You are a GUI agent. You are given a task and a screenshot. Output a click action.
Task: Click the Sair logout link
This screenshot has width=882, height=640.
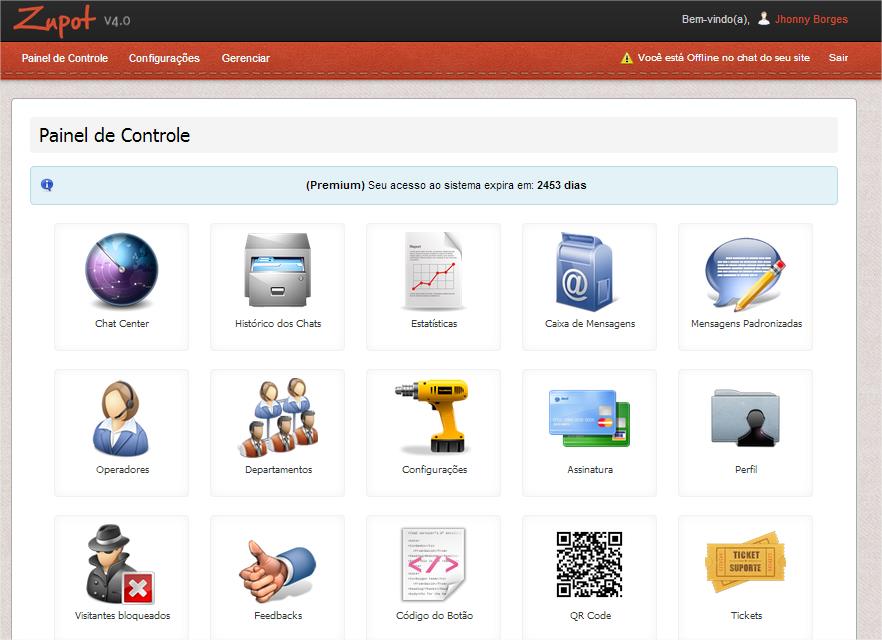838,58
